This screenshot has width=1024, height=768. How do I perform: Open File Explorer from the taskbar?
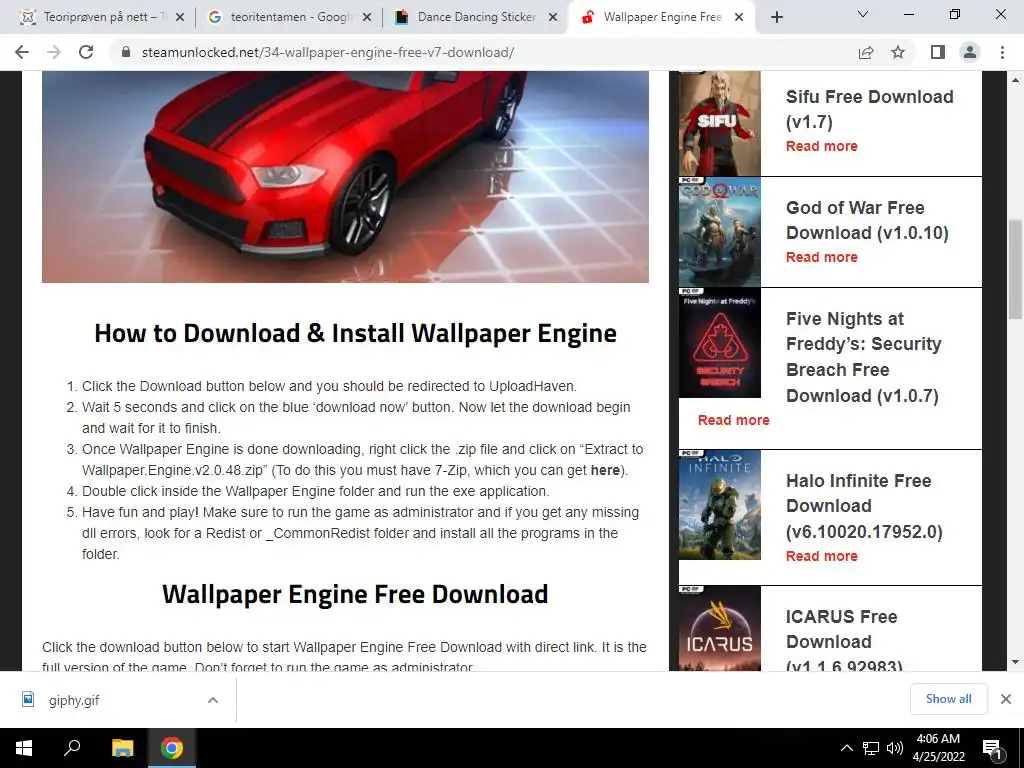pos(122,748)
